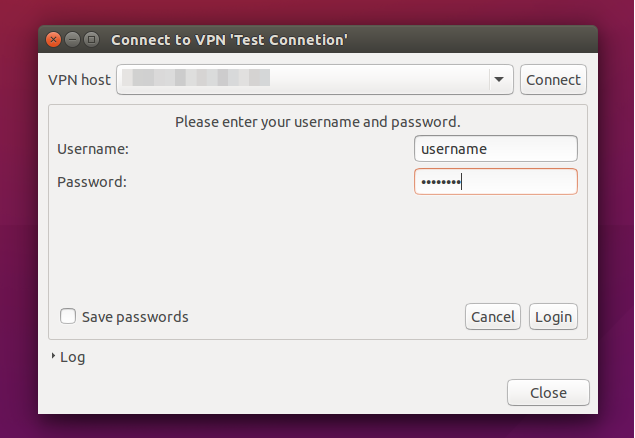
Task: Cancel the login prompt
Action: [493, 317]
